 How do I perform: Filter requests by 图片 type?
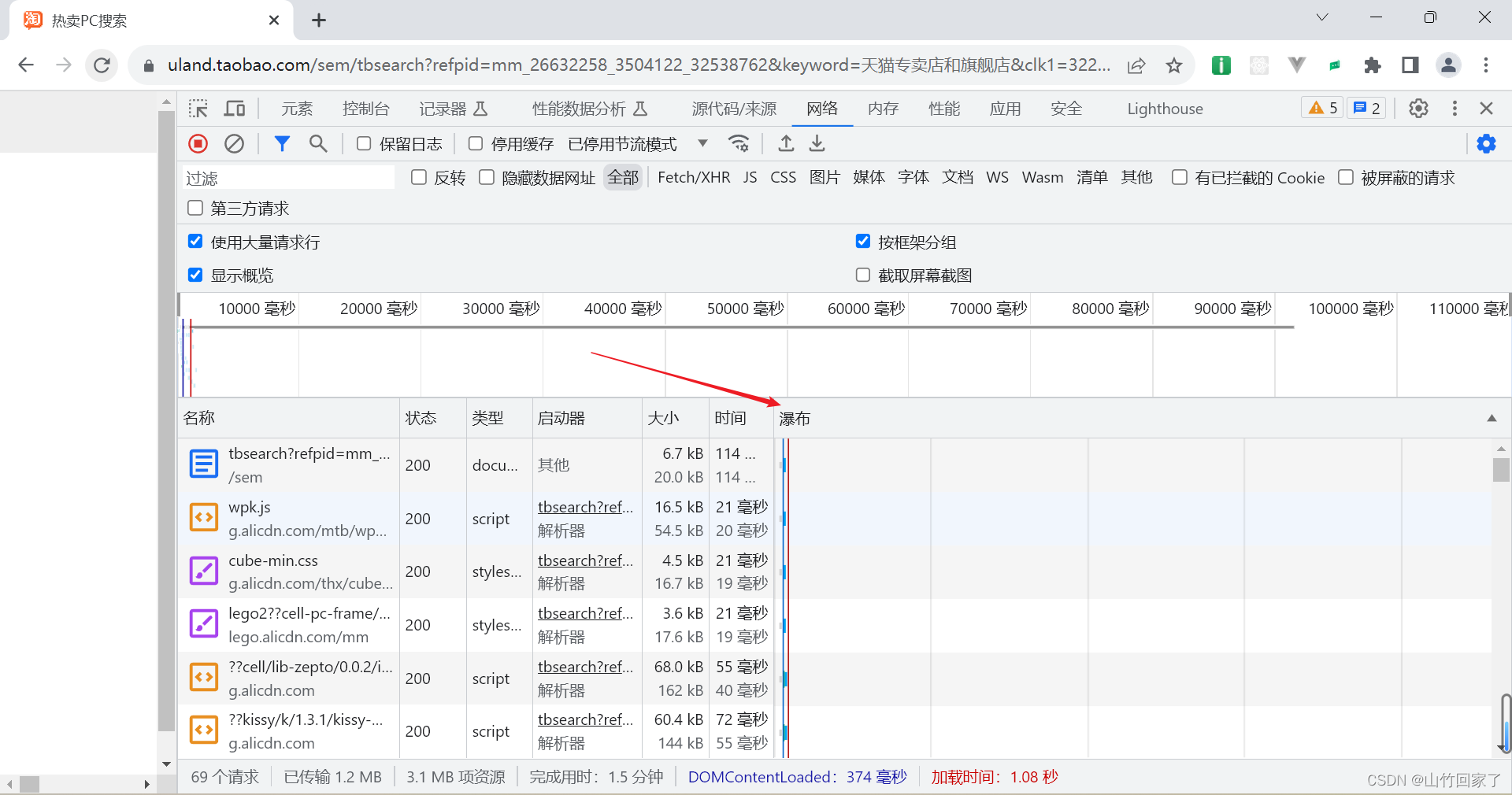click(825, 177)
